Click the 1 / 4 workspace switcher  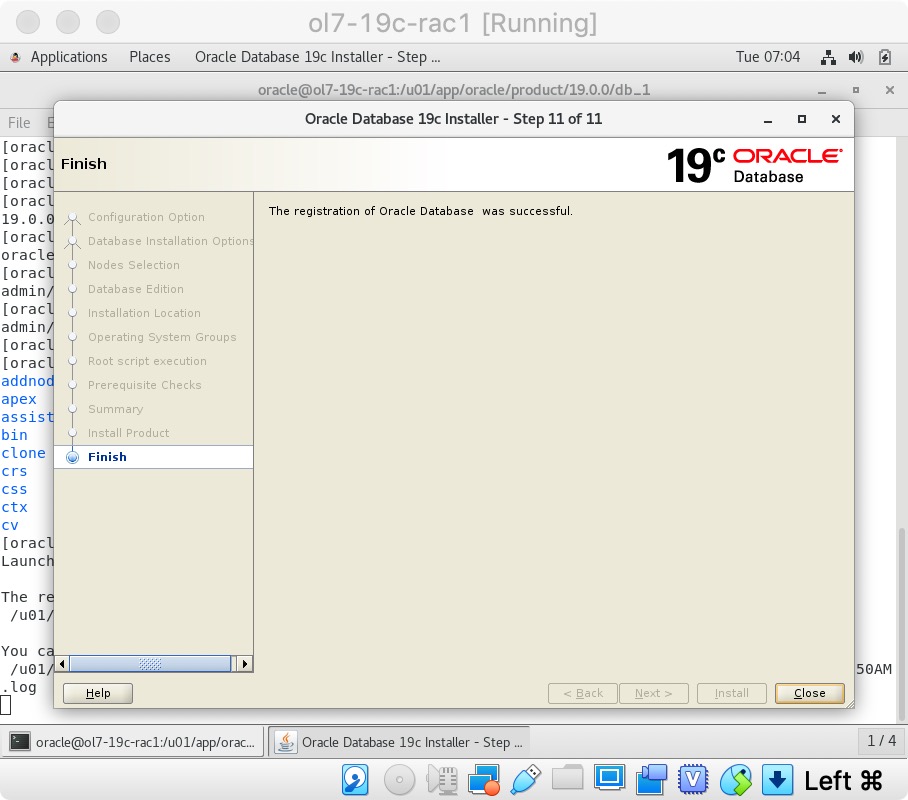coord(881,740)
